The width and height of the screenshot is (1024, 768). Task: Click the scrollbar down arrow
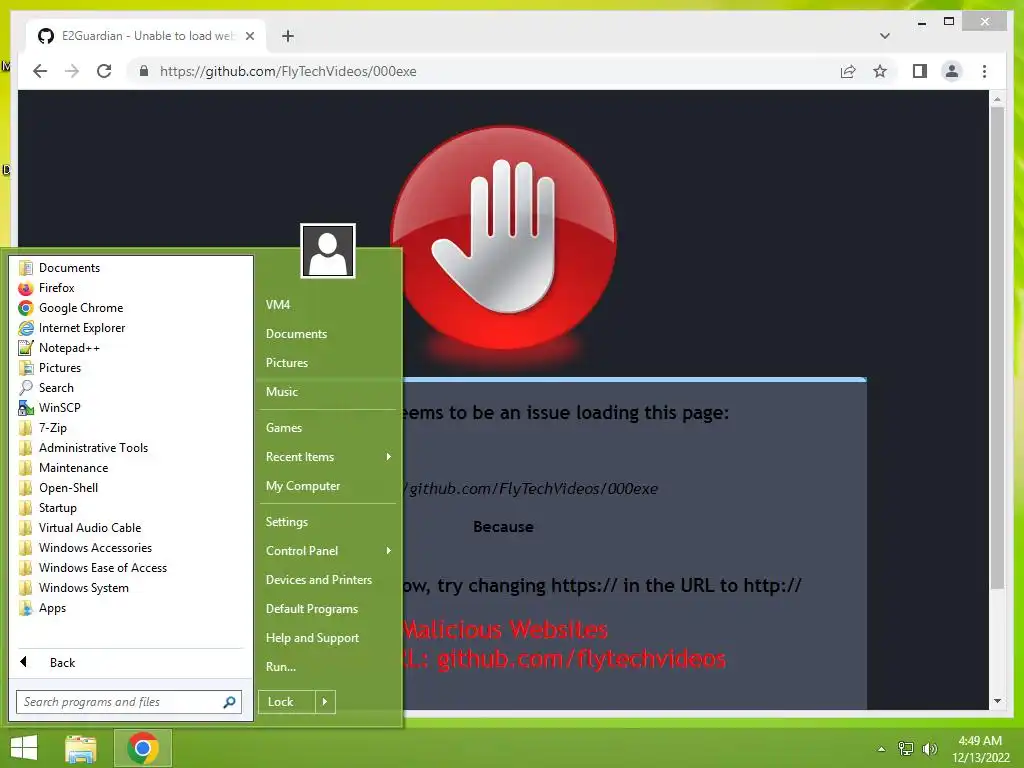pyautogui.click(x=997, y=701)
